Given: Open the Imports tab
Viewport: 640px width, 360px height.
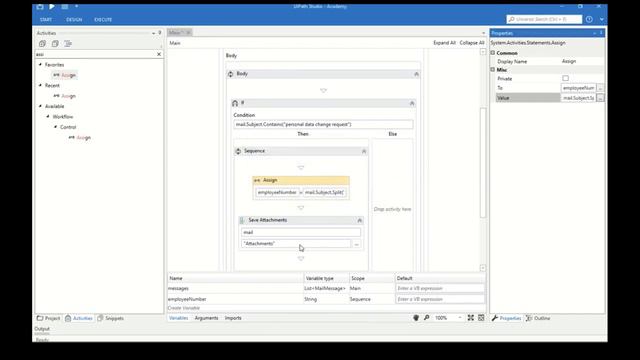Looking at the screenshot, I should pos(233,318).
